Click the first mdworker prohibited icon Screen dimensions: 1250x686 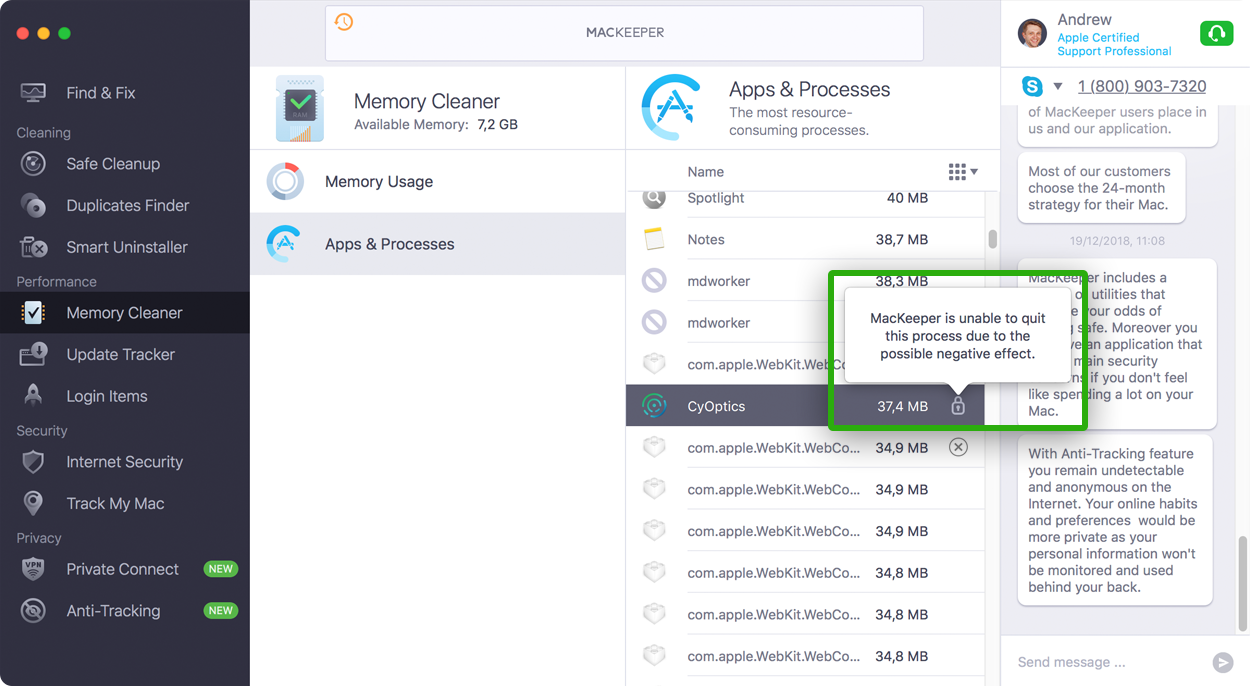coord(654,281)
